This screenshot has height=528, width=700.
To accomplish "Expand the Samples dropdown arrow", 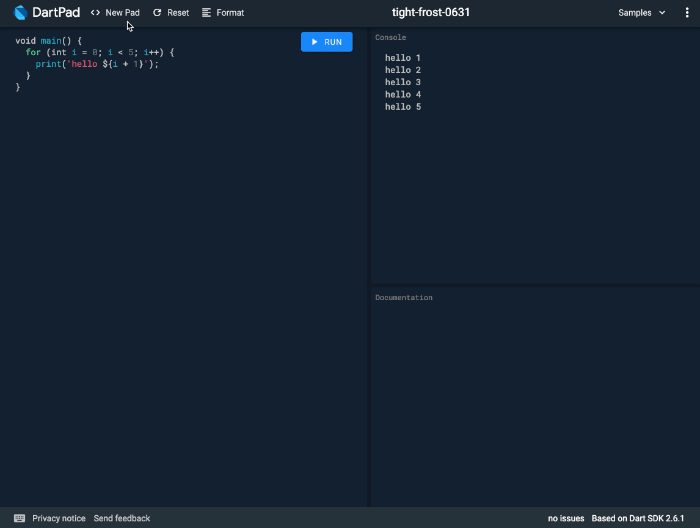I will [662, 13].
